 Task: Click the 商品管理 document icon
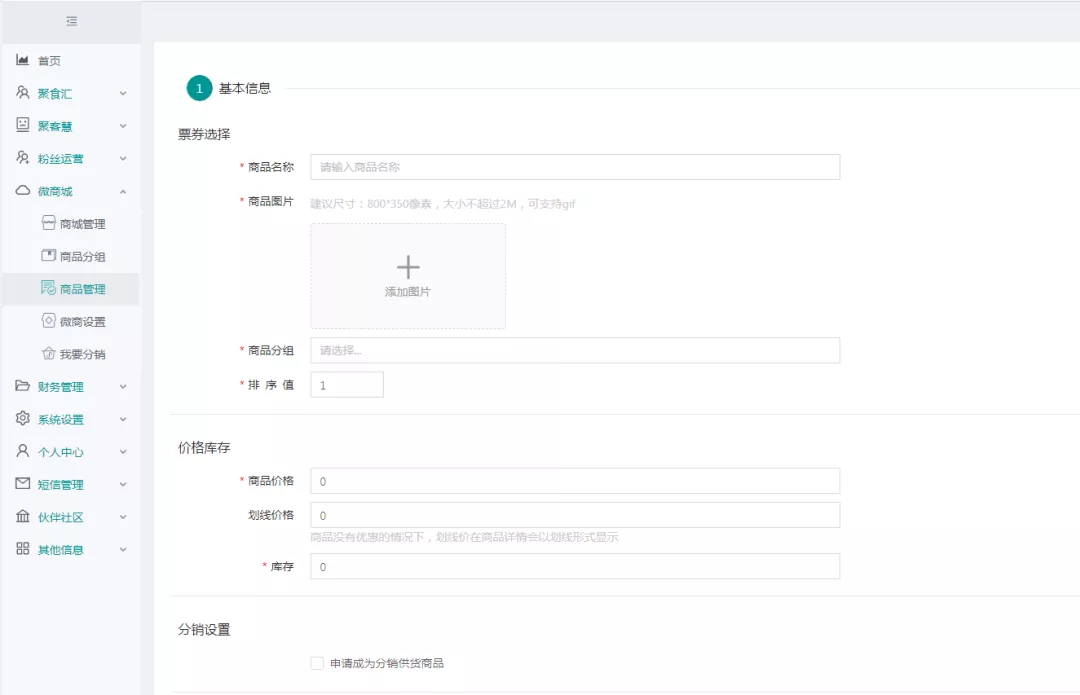[x=48, y=288]
